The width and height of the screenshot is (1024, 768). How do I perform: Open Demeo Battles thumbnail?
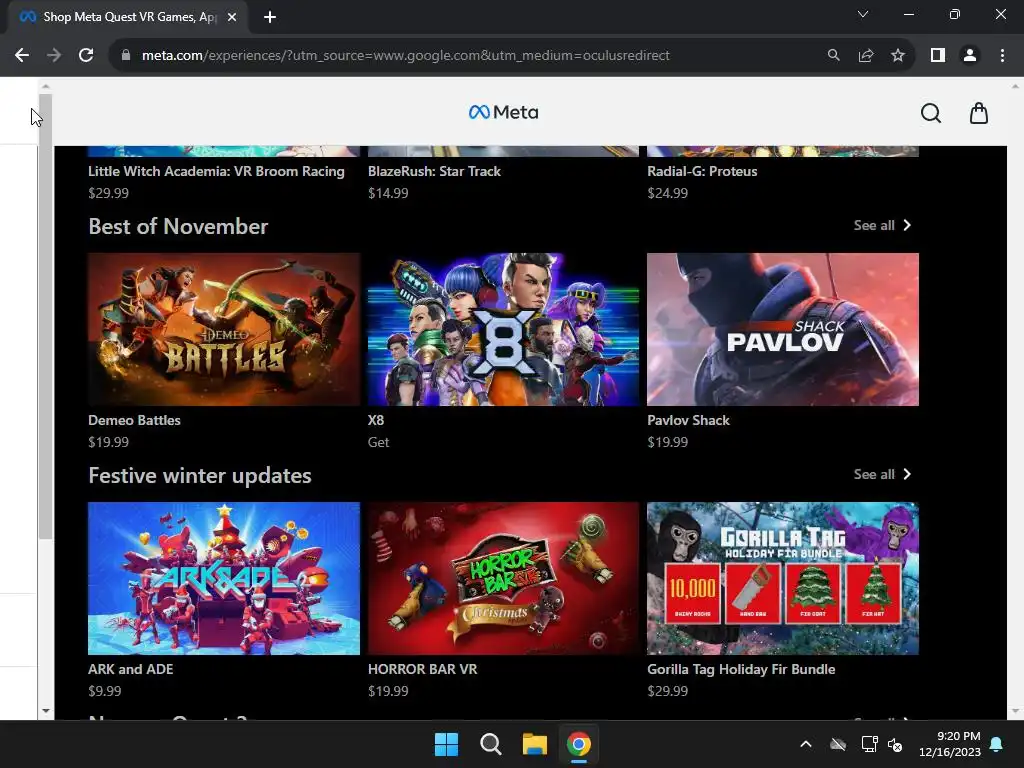[x=224, y=330]
